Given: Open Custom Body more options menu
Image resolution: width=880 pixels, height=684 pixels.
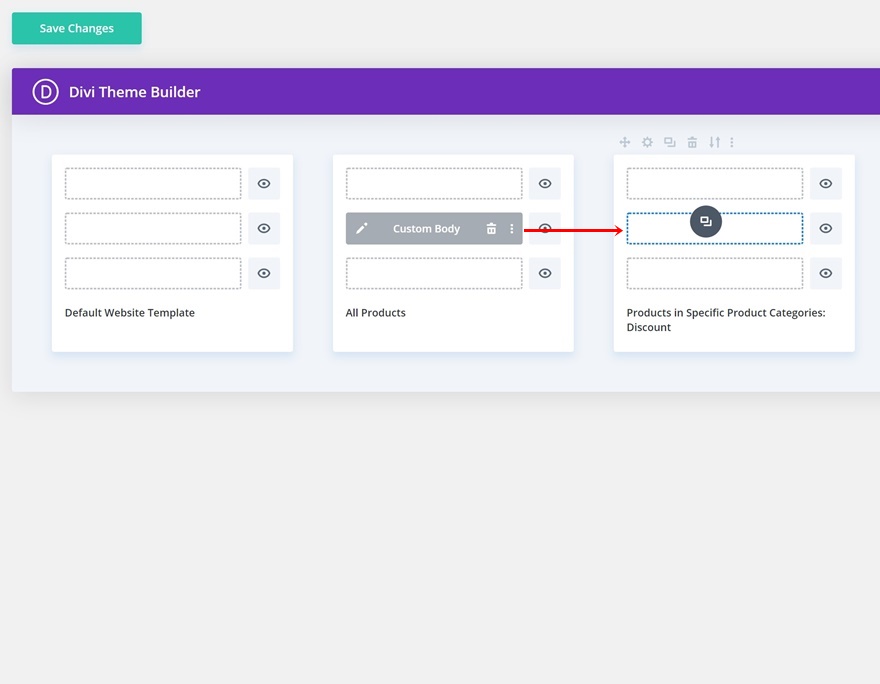Looking at the screenshot, I should [511, 228].
